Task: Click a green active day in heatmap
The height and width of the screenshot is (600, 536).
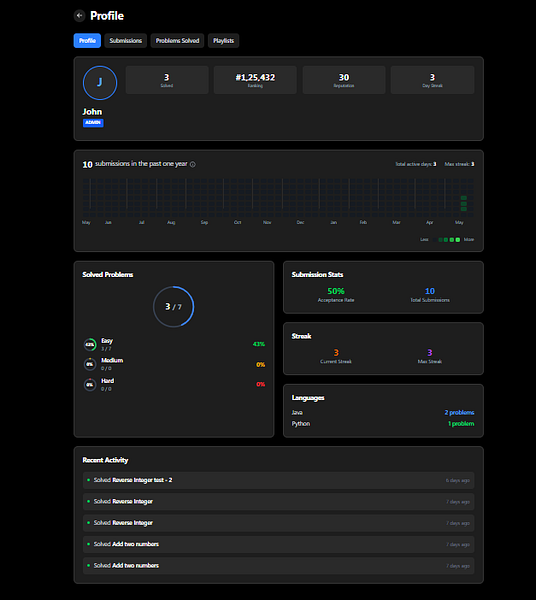Action: pos(464,198)
